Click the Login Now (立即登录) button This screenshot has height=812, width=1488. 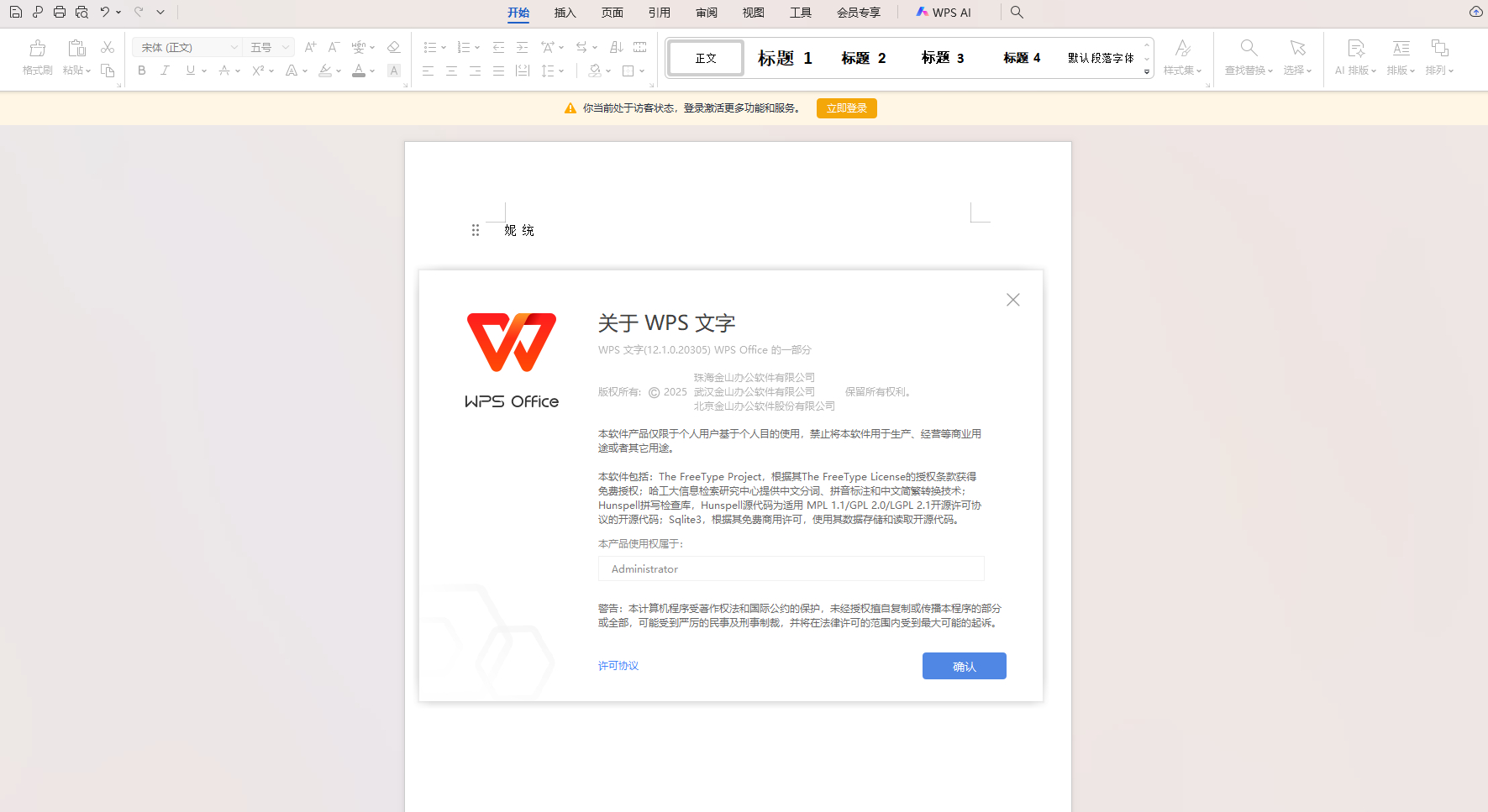(x=847, y=108)
